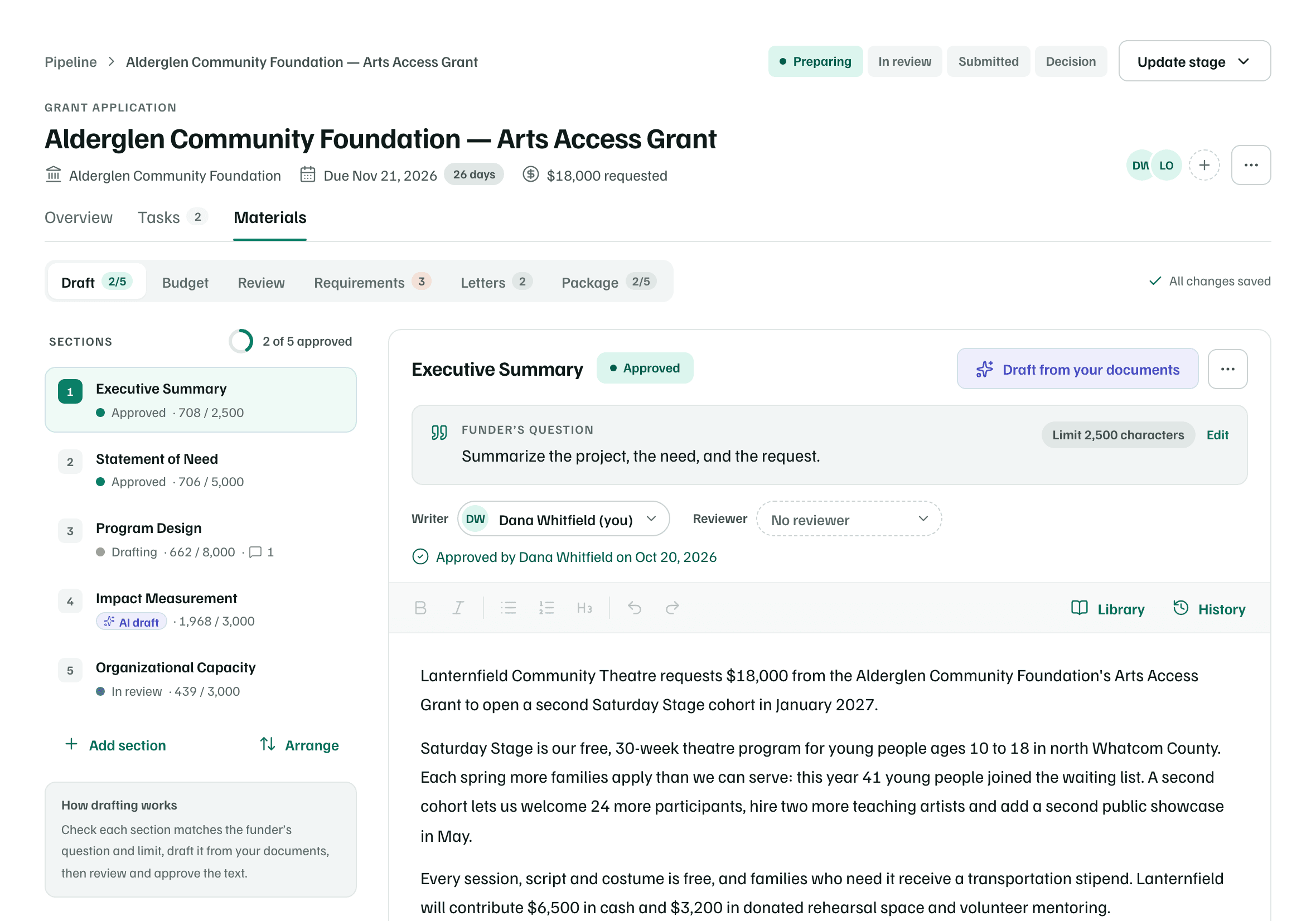Insert a bulleted list
The width and height of the screenshot is (1316, 921).
[x=509, y=608]
